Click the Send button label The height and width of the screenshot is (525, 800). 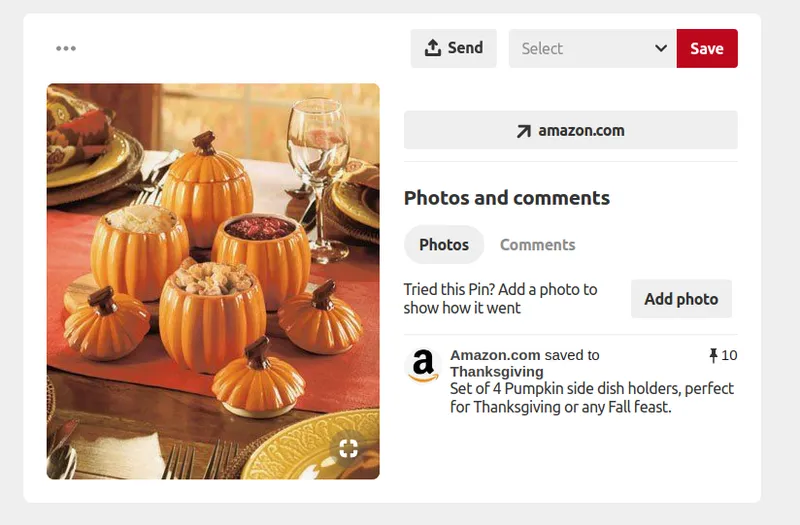pyautogui.click(x=465, y=48)
